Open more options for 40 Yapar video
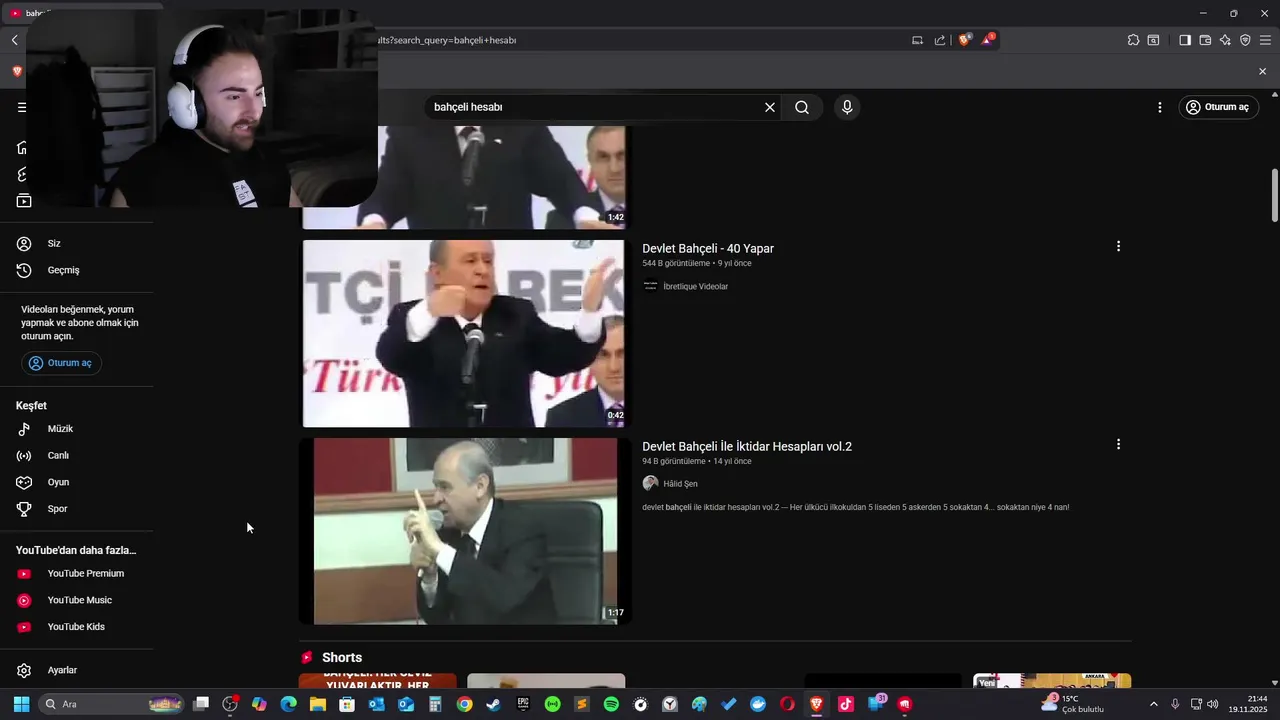This screenshot has width=1280, height=720. click(1118, 246)
